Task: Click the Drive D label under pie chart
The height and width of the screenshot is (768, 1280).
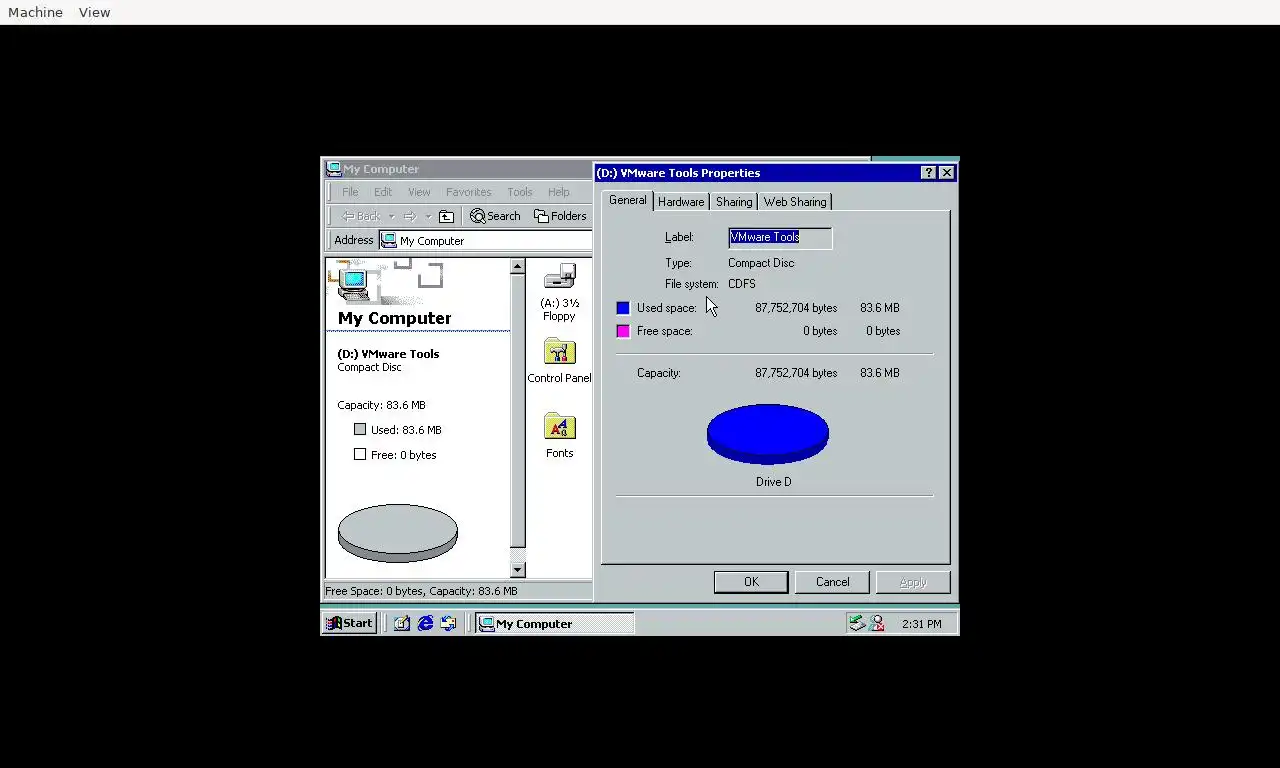Action: point(773,482)
